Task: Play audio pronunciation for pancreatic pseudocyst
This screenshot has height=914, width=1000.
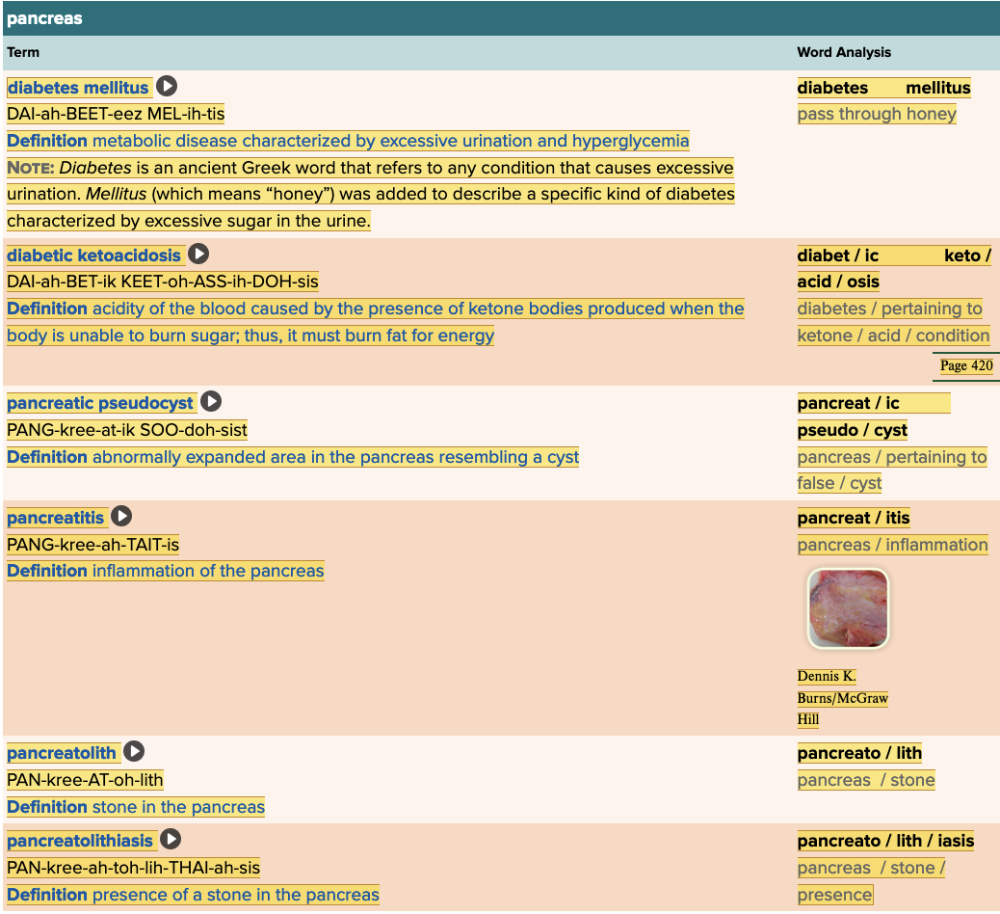Action: pyautogui.click(x=211, y=402)
